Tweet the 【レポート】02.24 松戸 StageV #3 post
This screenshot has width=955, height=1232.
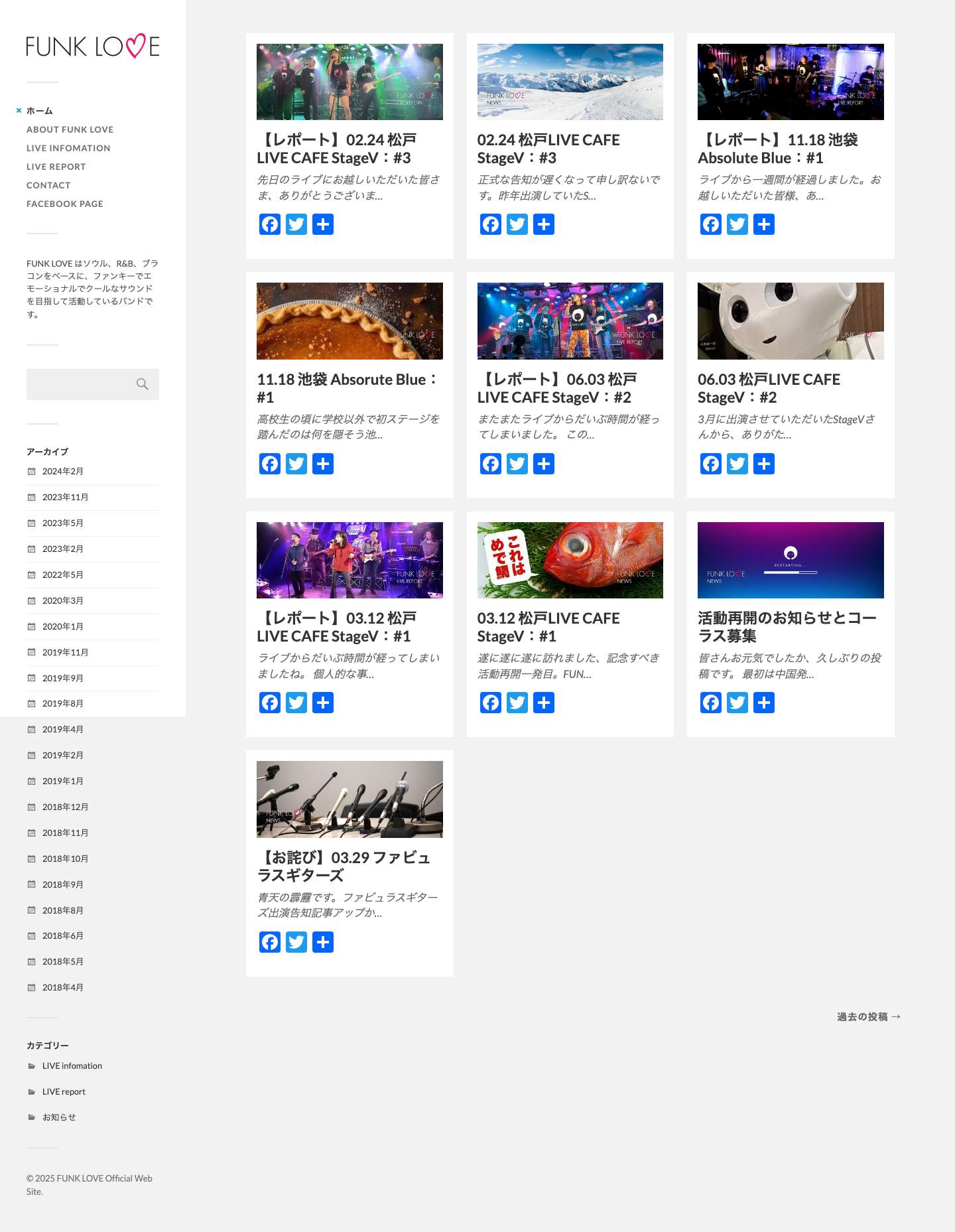click(296, 224)
